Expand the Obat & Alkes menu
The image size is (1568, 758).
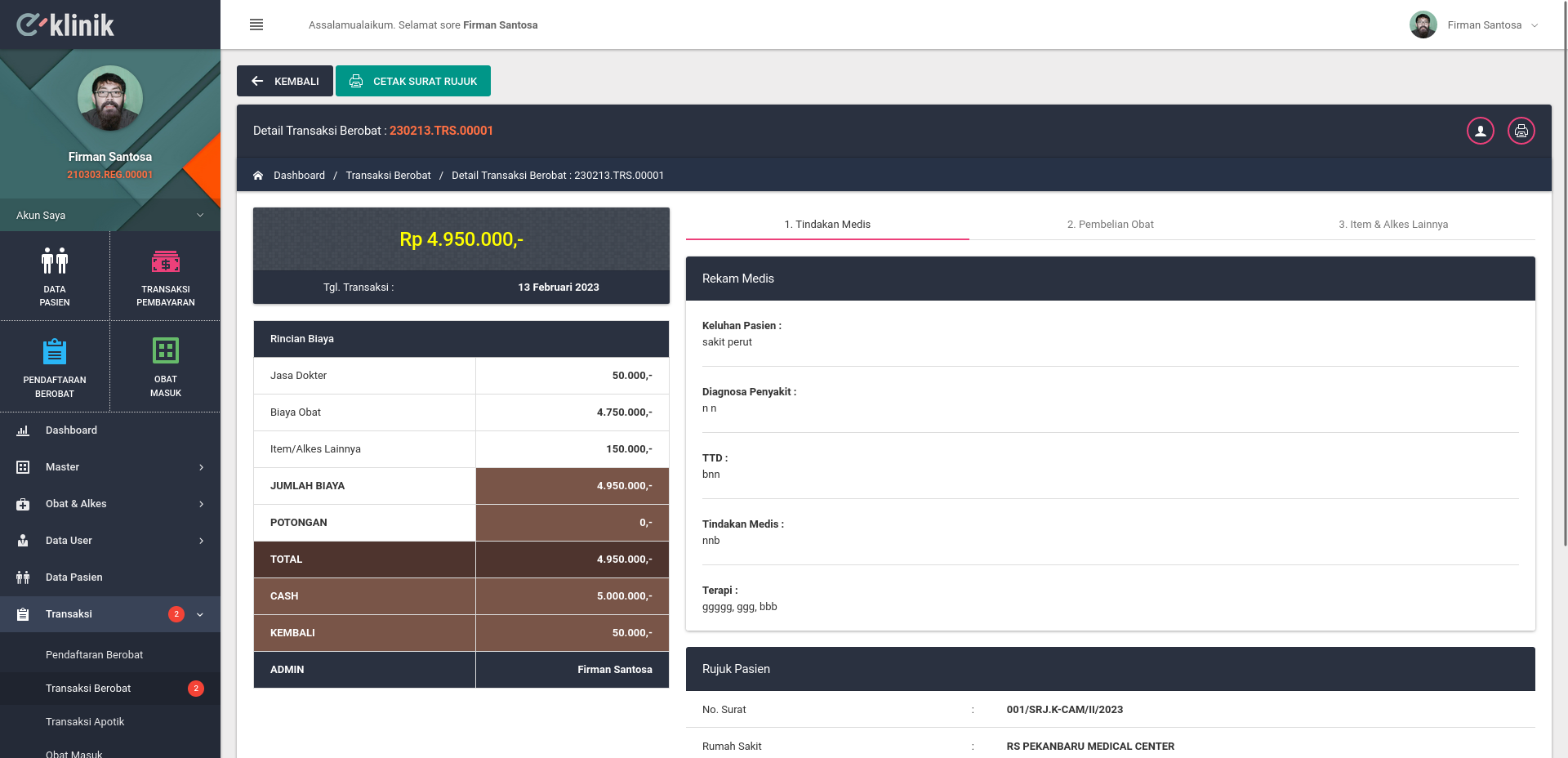110,504
